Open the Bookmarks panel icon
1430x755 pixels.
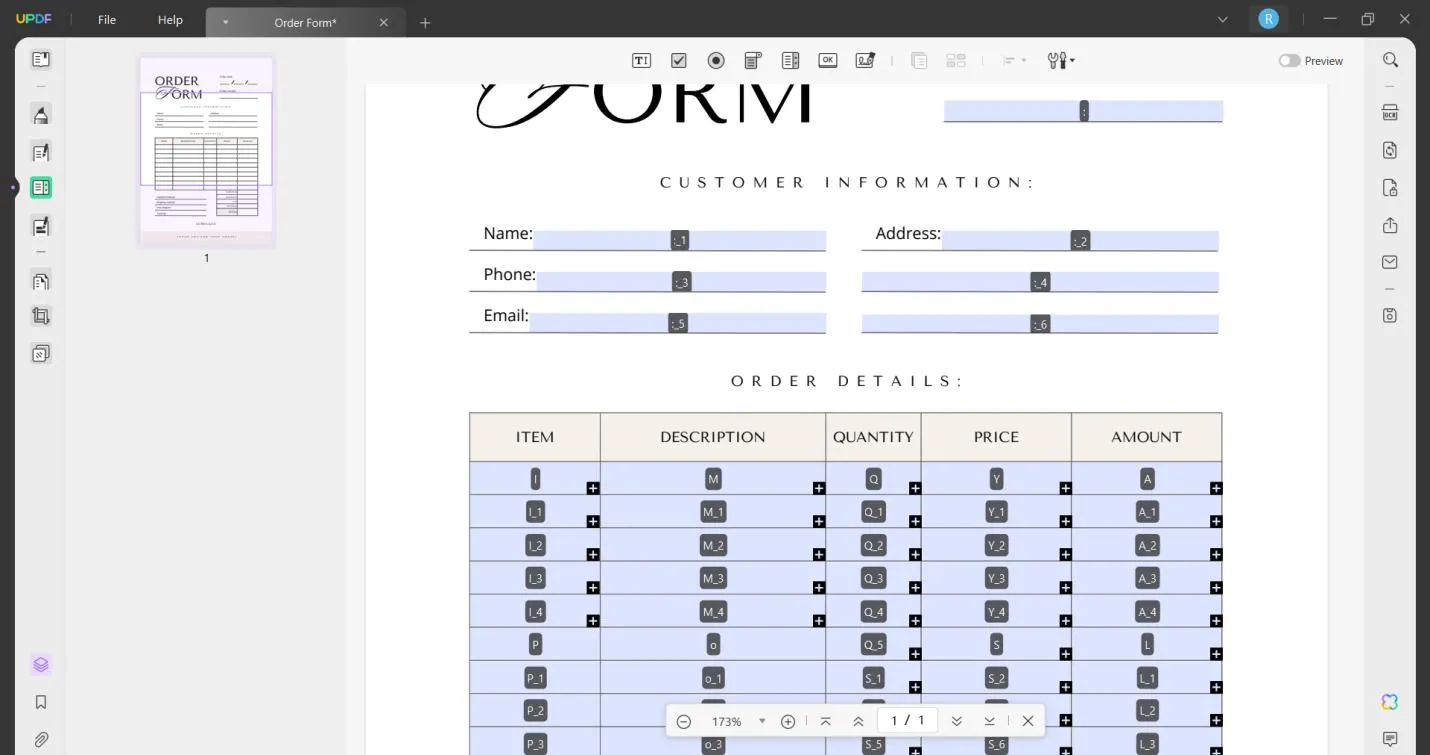41,702
